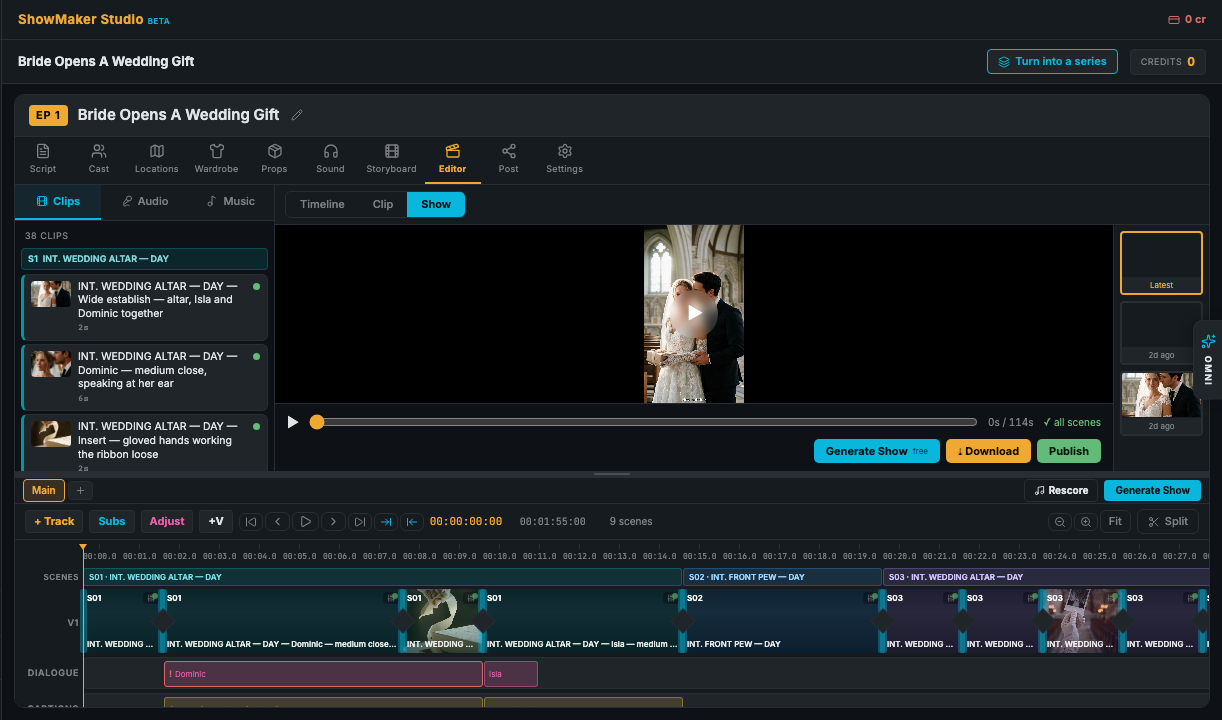This screenshot has height=720, width=1222.
Task: Open the Storyboard section
Action: tap(391, 158)
